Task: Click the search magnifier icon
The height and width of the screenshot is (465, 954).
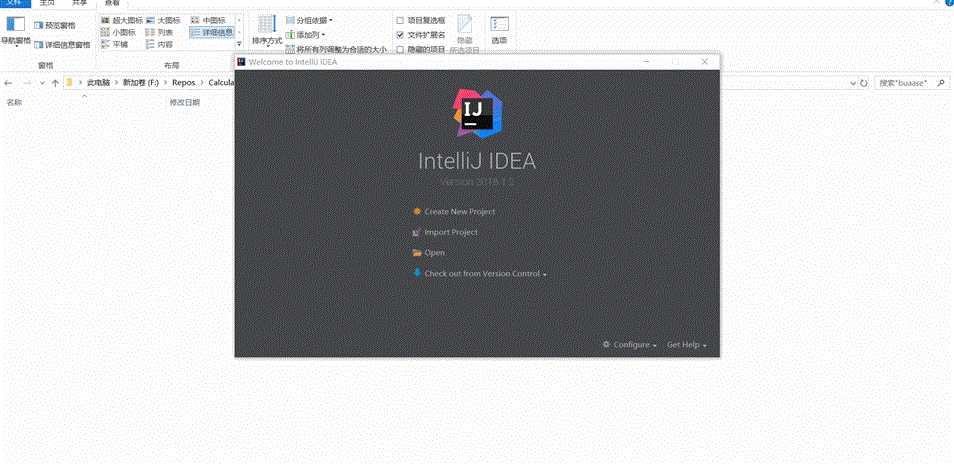Action: (942, 83)
